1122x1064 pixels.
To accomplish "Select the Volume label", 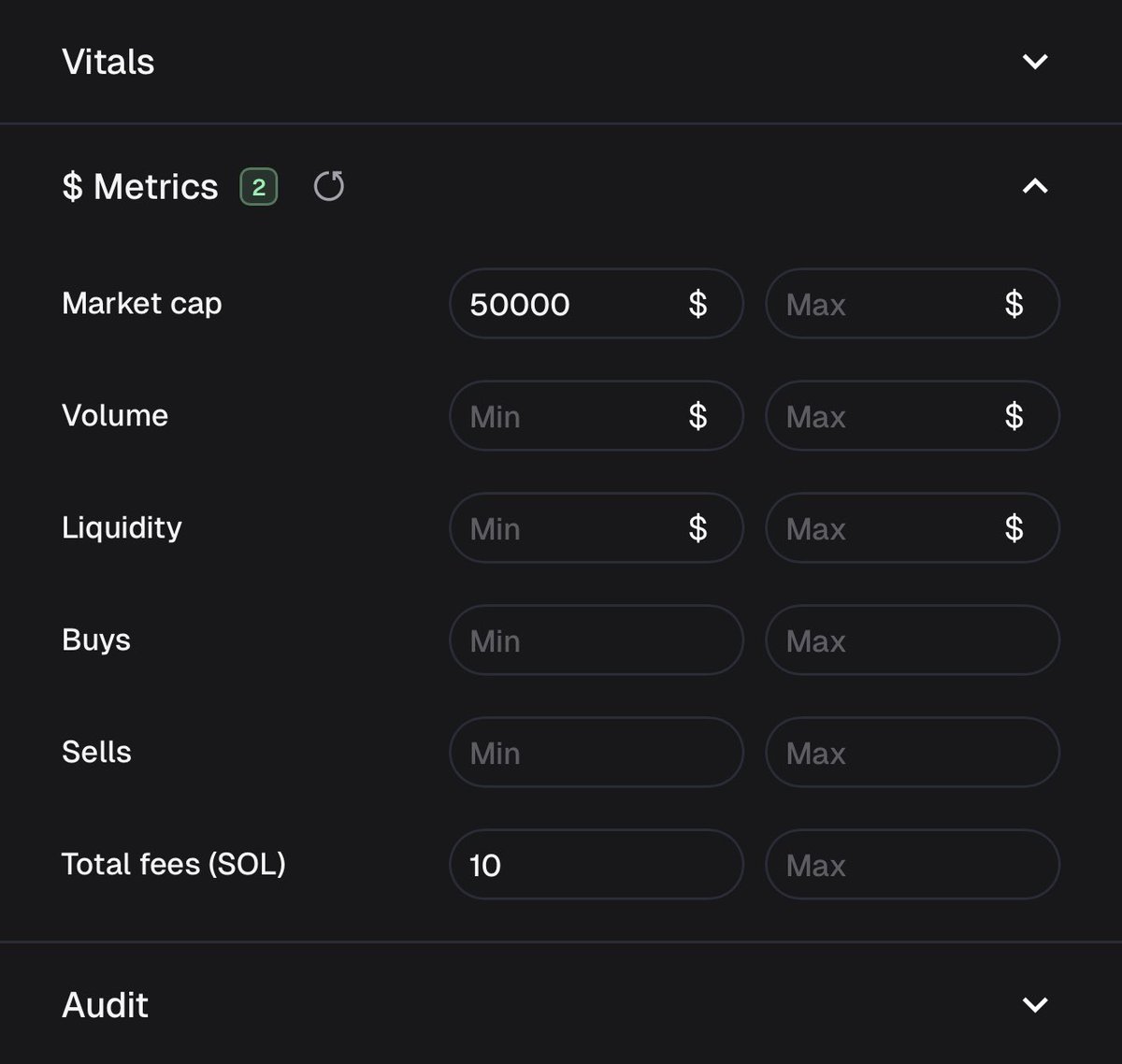I will [115, 415].
